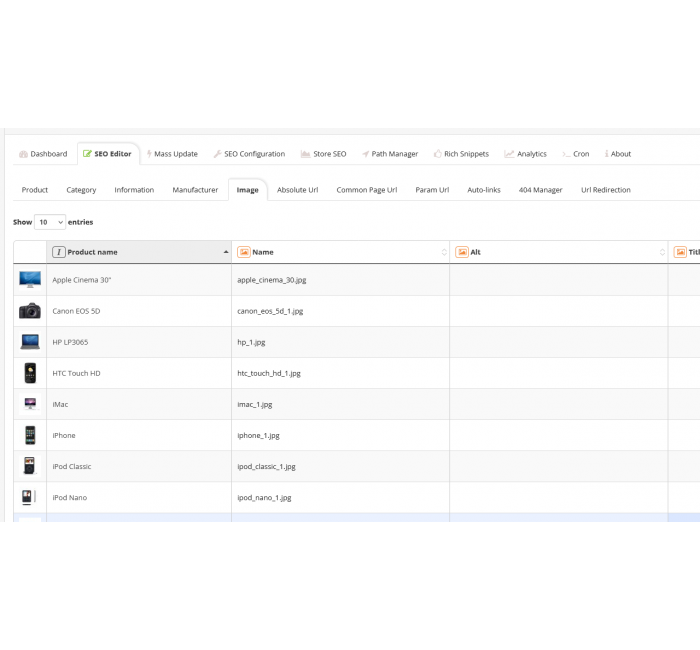Open the Show entries count dropdown
The width and height of the screenshot is (700, 650).
click(x=50, y=222)
